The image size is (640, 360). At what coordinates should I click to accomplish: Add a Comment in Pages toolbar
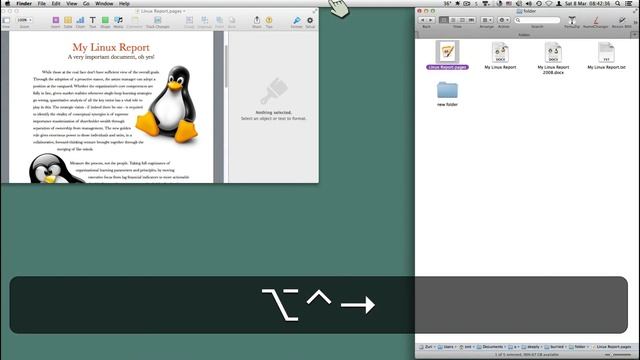tap(134, 22)
